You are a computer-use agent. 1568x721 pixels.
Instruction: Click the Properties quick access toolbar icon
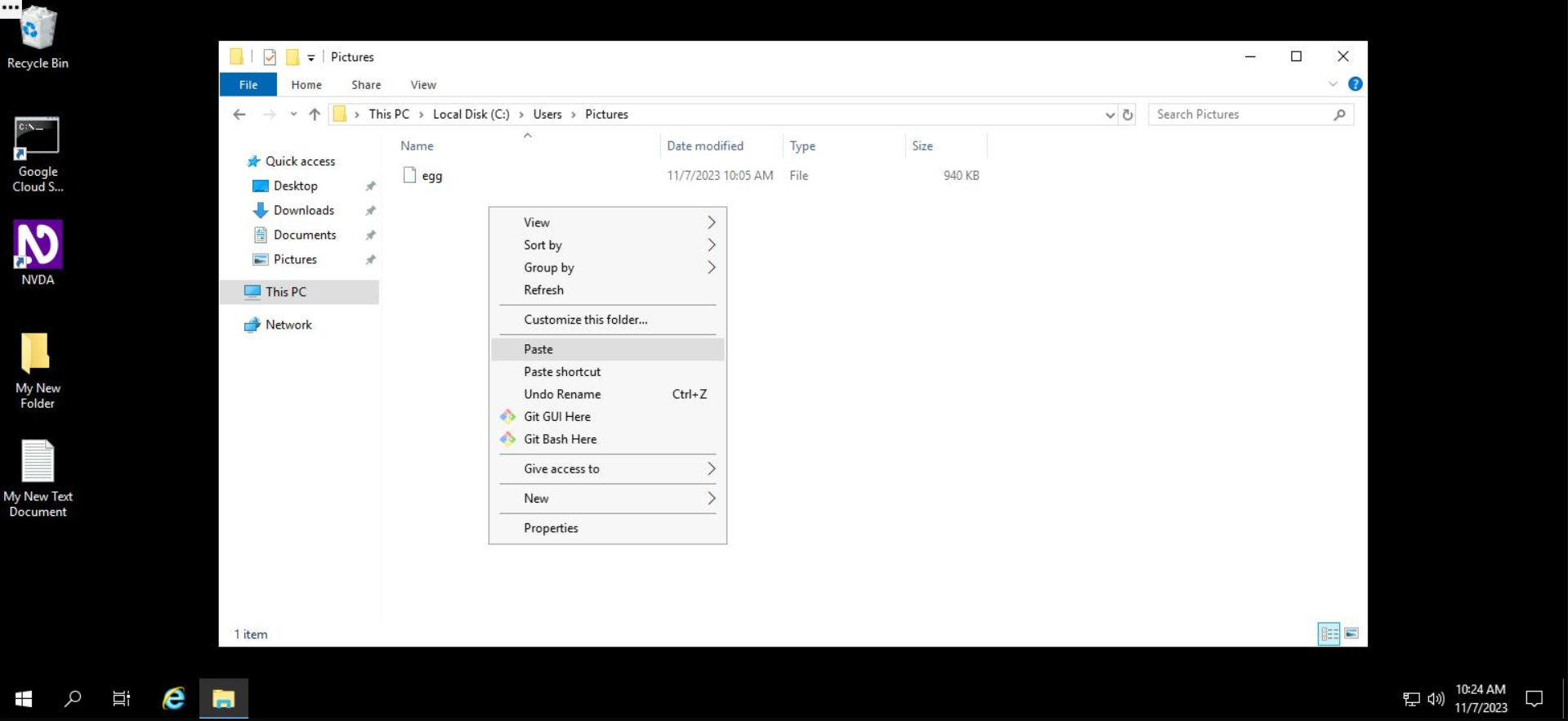point(270,57)
